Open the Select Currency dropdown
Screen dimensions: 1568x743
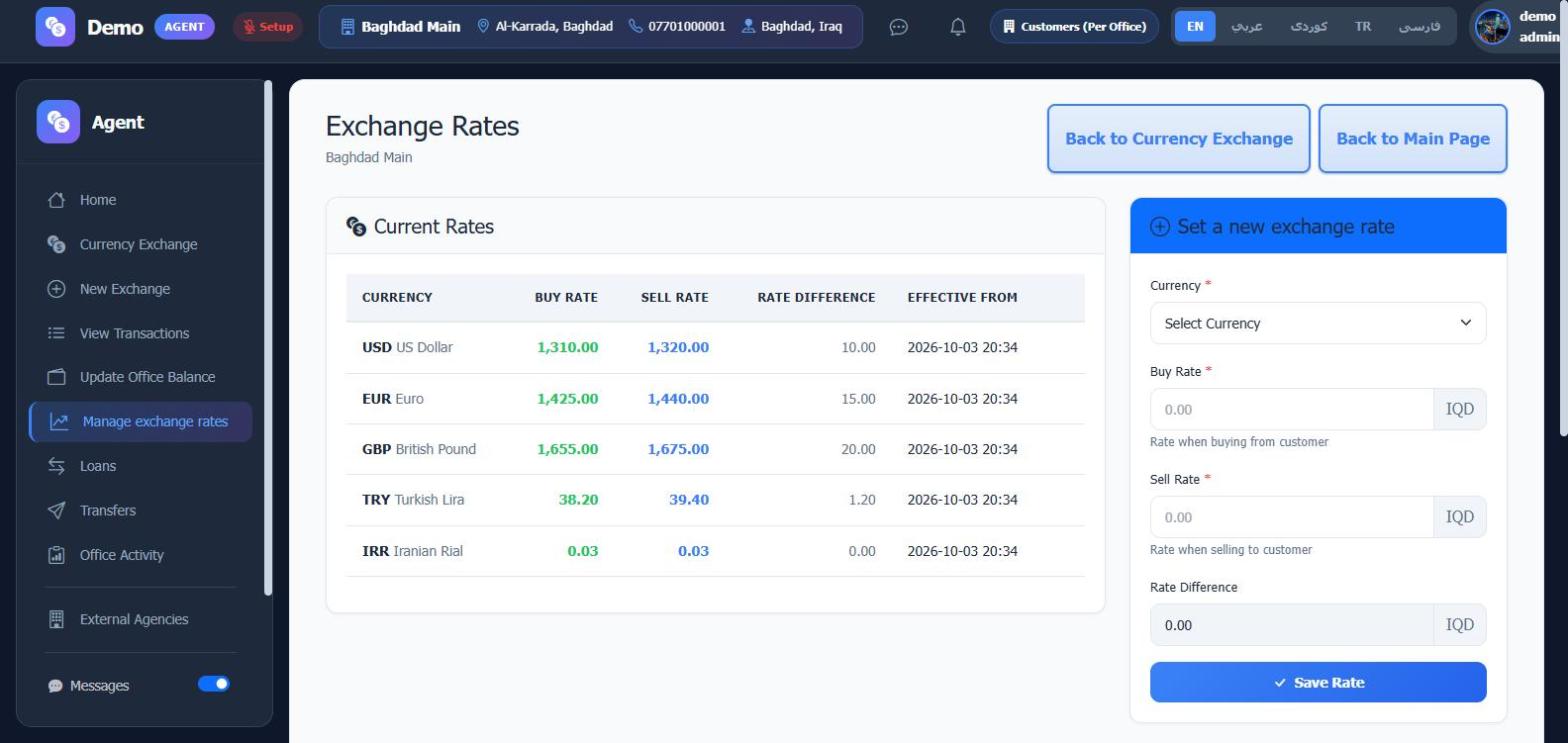tap(1318, 323)
